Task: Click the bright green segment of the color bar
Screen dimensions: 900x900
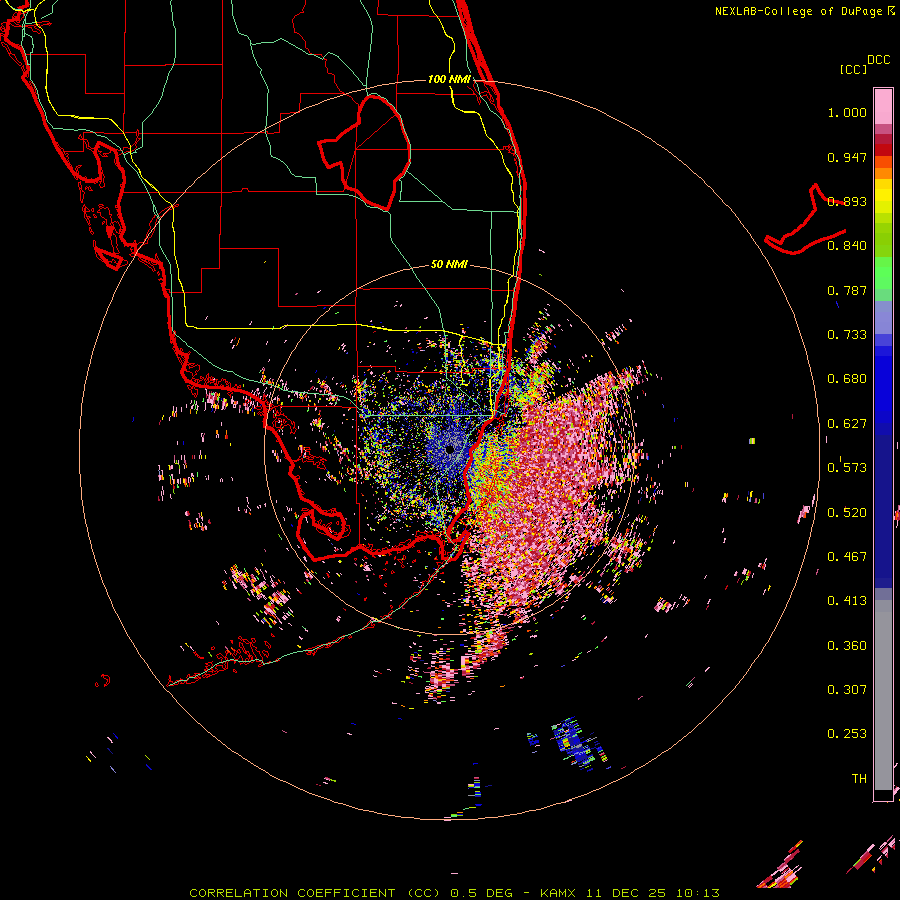Action: tap(883, 273)
